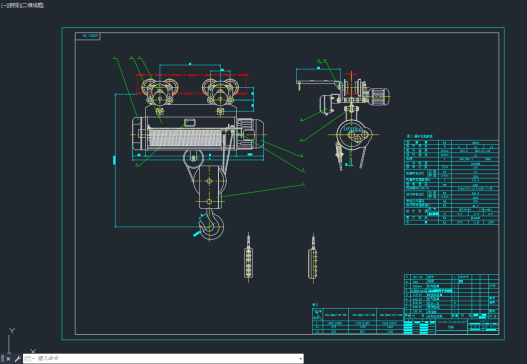Click the specification table on the right
Screen dimensions: 527x364
451,182
